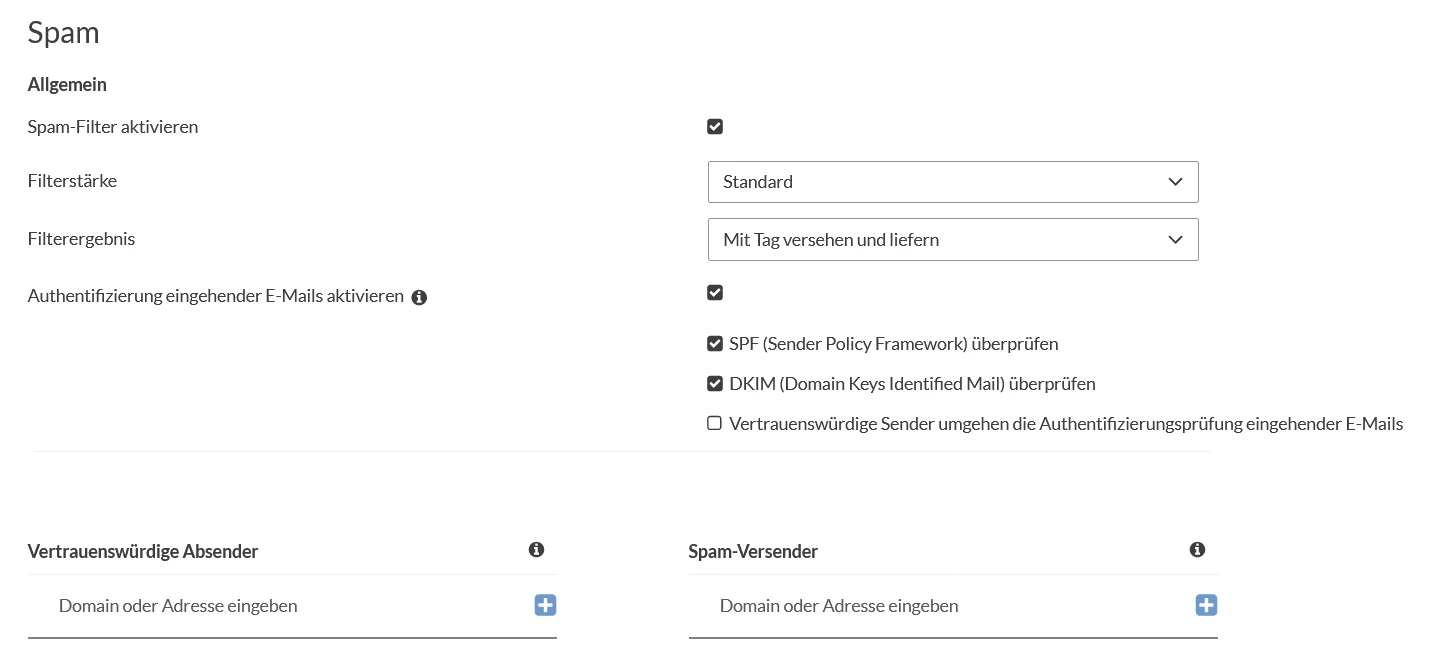Click the Filterergebnis label text
1435x652 pixels.
pos(81,240)
